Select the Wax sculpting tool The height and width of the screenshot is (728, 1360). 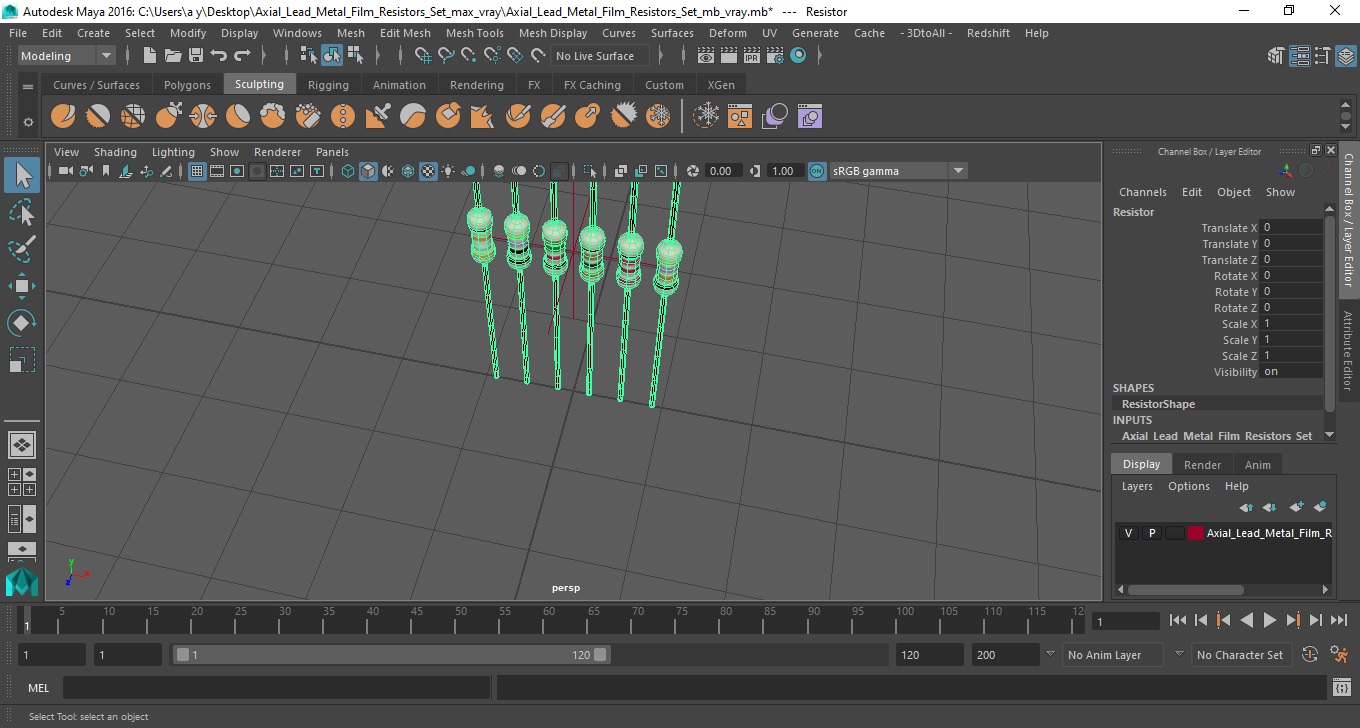click(x=413, y=117)
